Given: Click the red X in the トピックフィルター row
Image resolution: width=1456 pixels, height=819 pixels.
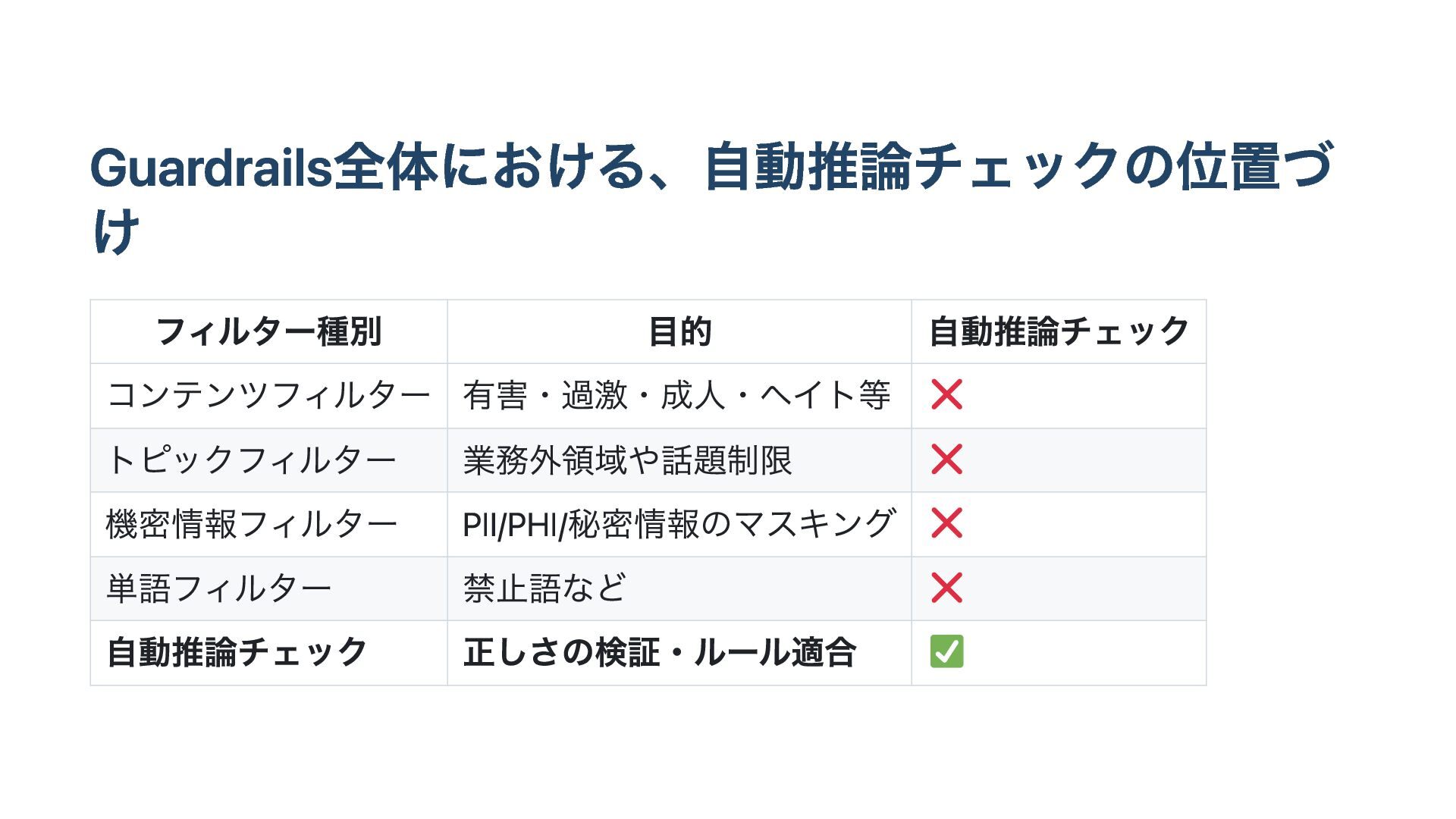Looking at the screenshot, I should point(946,460).
